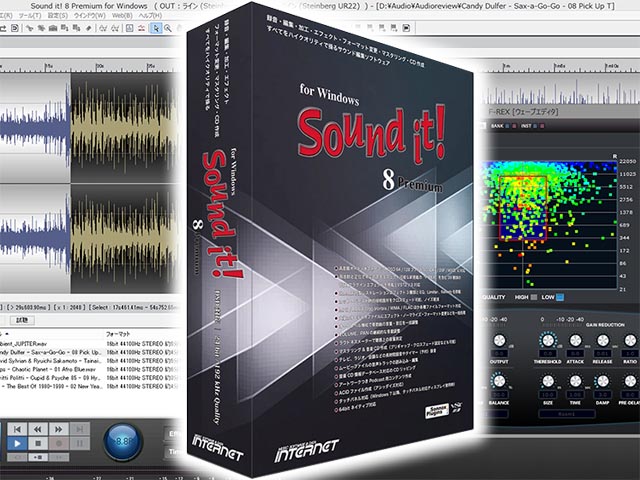Viewport: 640px width, 480px height.
Task: Click the document with arrow toolbar icon
Action: (15, 28)
